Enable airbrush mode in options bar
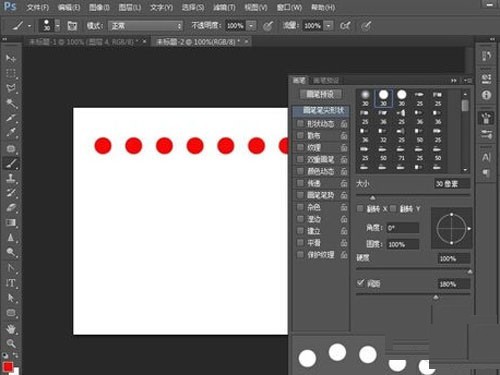The height and width of the screenshot is (375, 500). 345,26
